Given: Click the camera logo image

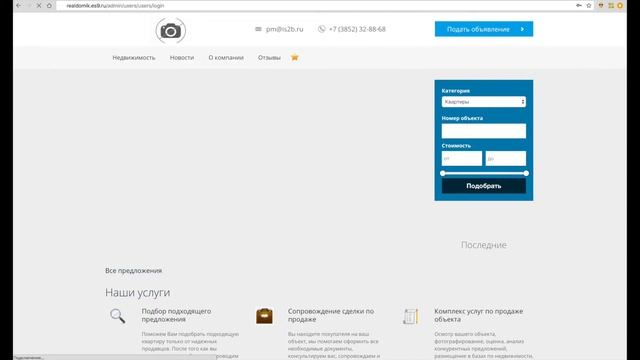Looking at the screenshot, I should 171,31.
